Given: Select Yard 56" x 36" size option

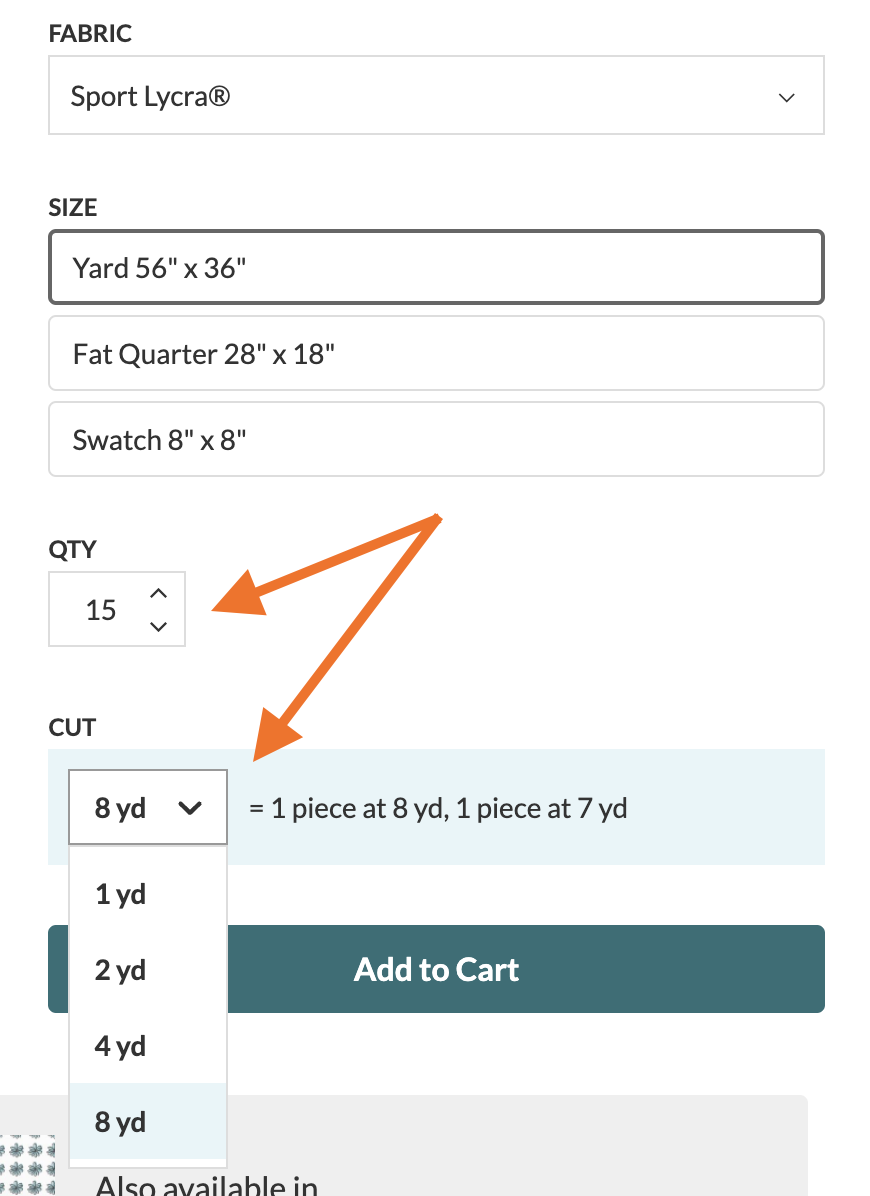Looking at the screenshot, I should pos(436,267).
